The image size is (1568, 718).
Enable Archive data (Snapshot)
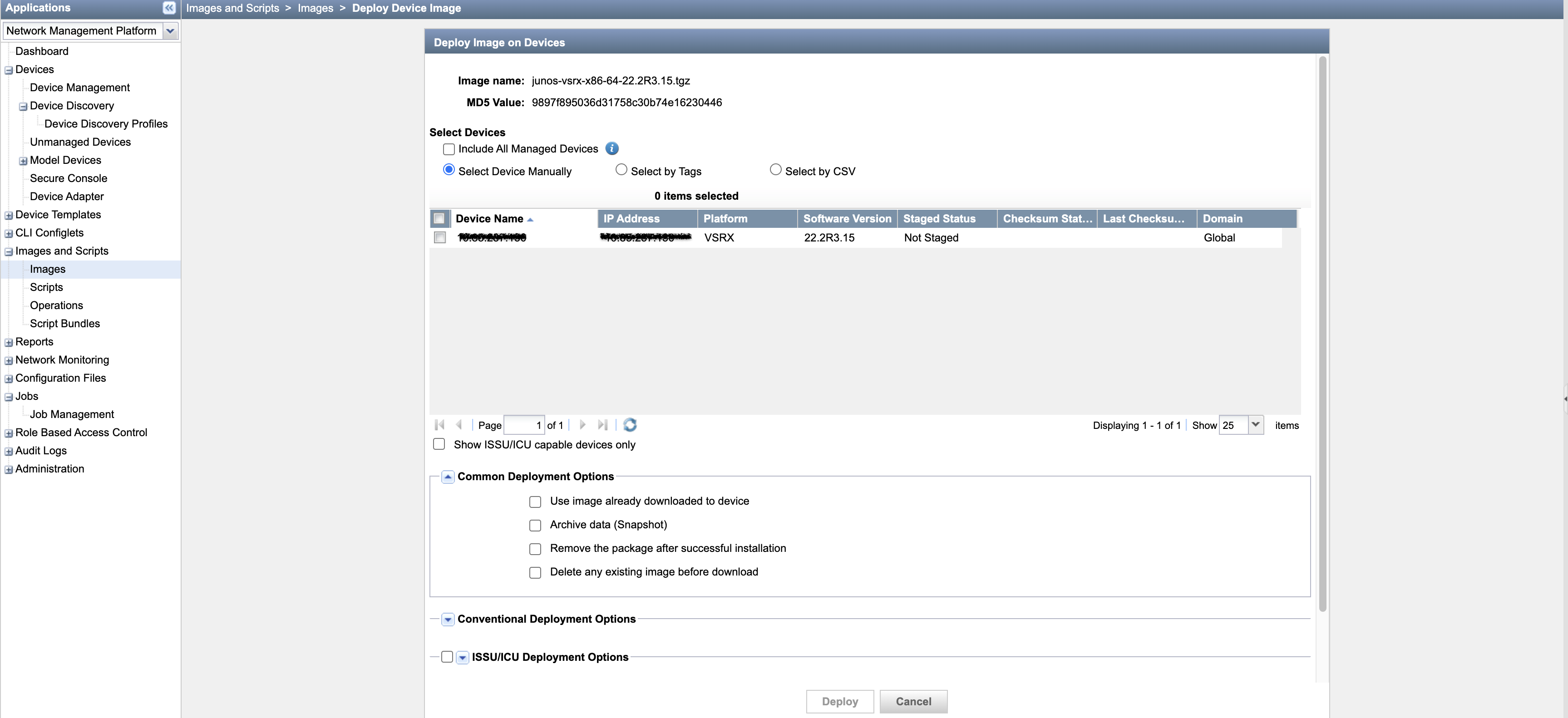[x=535, y=526]
